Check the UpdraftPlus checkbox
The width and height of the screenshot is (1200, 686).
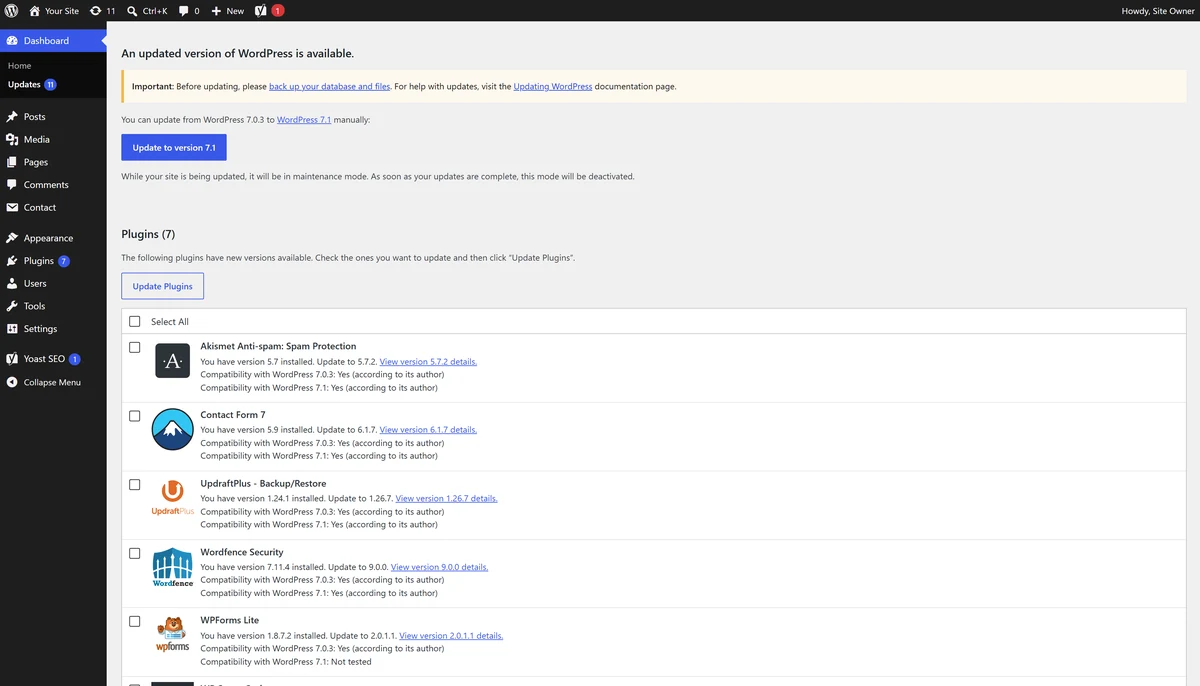coord(135,485)
